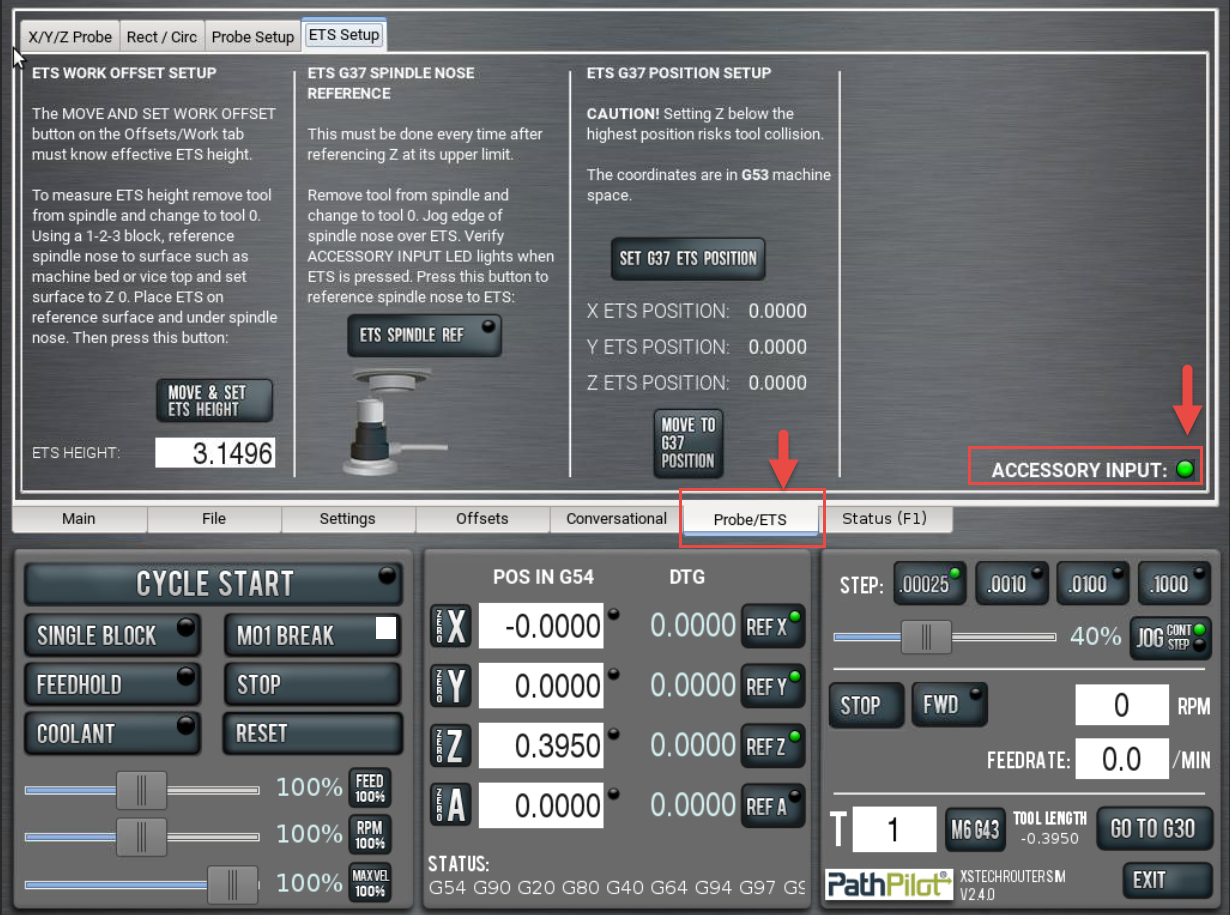
Task: Toggle the M01 Break option
Action: 311,635
